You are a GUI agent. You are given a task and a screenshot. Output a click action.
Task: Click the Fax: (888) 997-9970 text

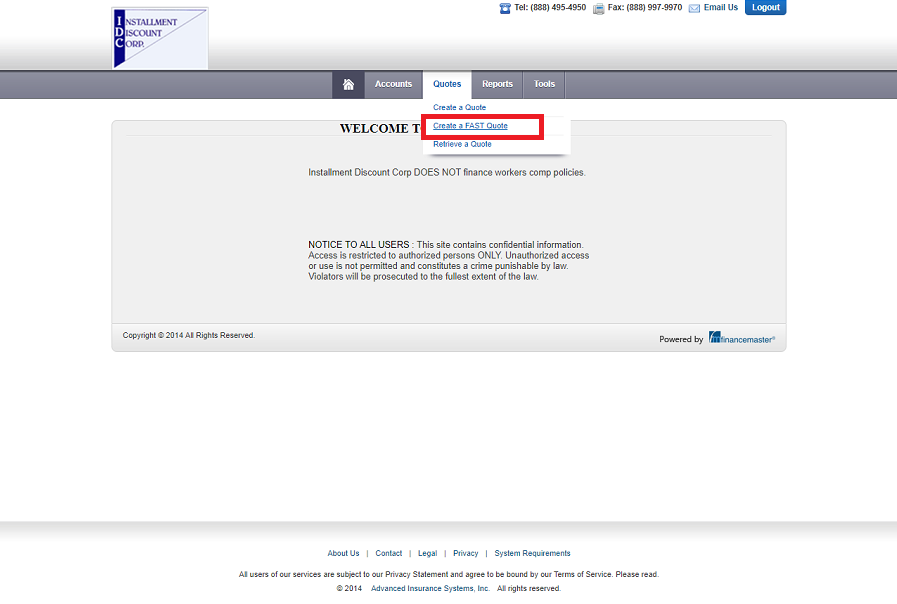pyautogui.click(x=645, y=7)
